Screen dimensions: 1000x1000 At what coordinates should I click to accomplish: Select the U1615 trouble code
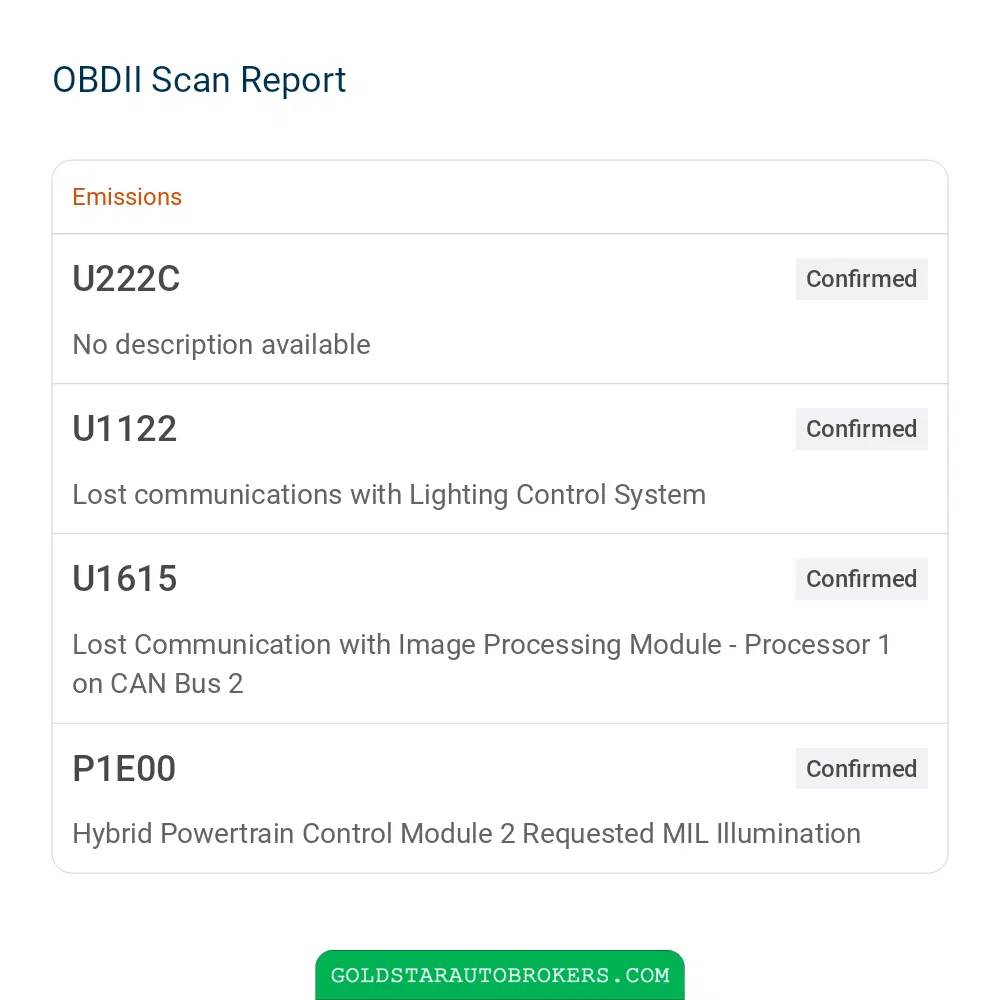(124, 578)
